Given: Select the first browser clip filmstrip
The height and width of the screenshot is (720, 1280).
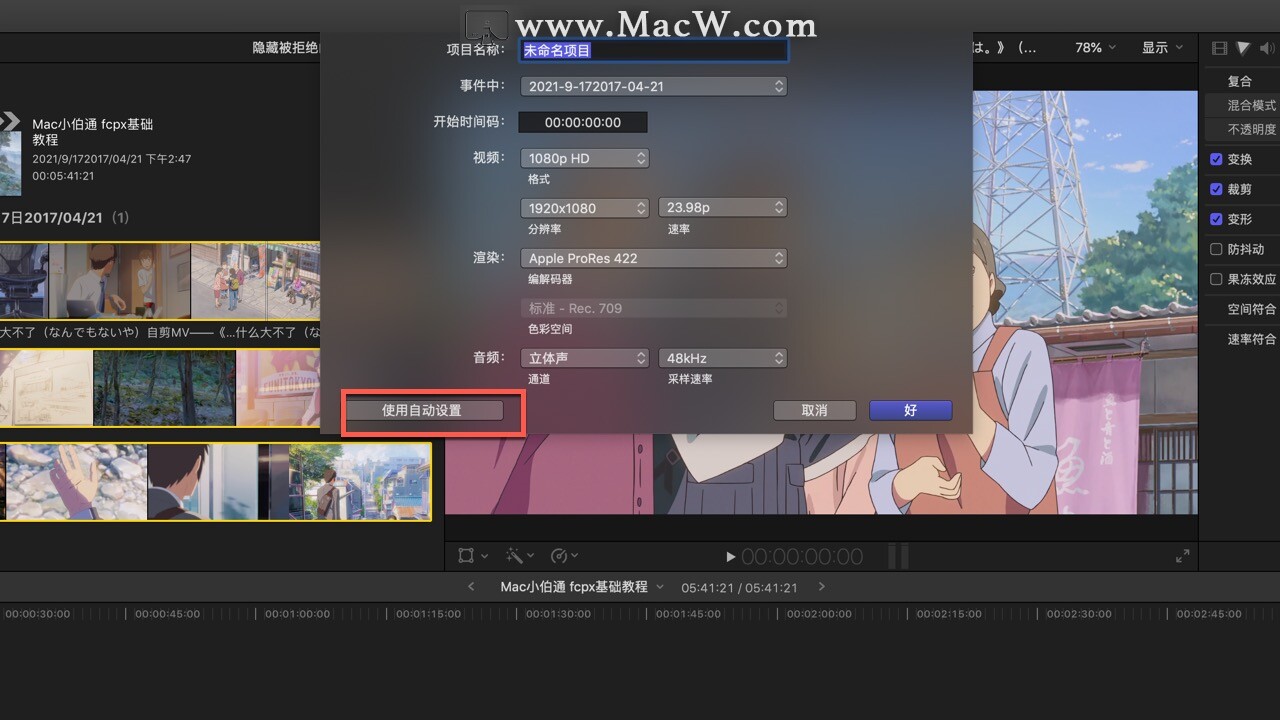Looking at the screenshot, I should 160,281.
